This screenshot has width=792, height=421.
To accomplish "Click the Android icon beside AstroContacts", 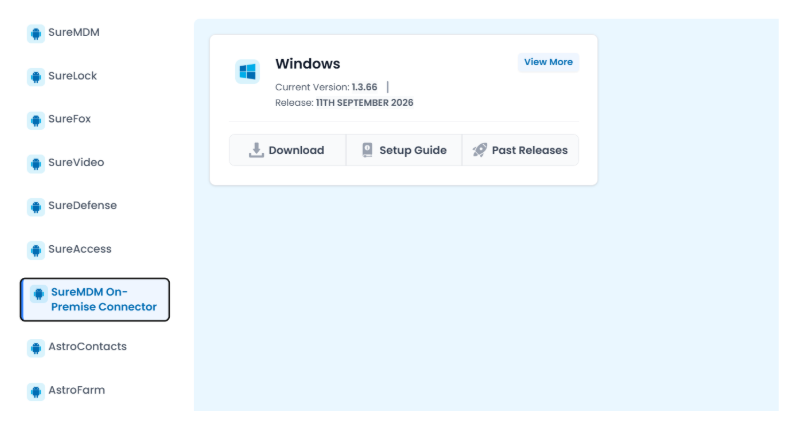I will 35,348.
